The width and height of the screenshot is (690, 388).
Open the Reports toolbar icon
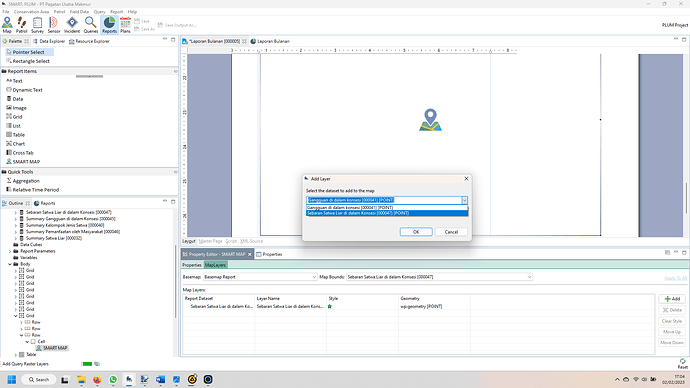coord(109,25)
